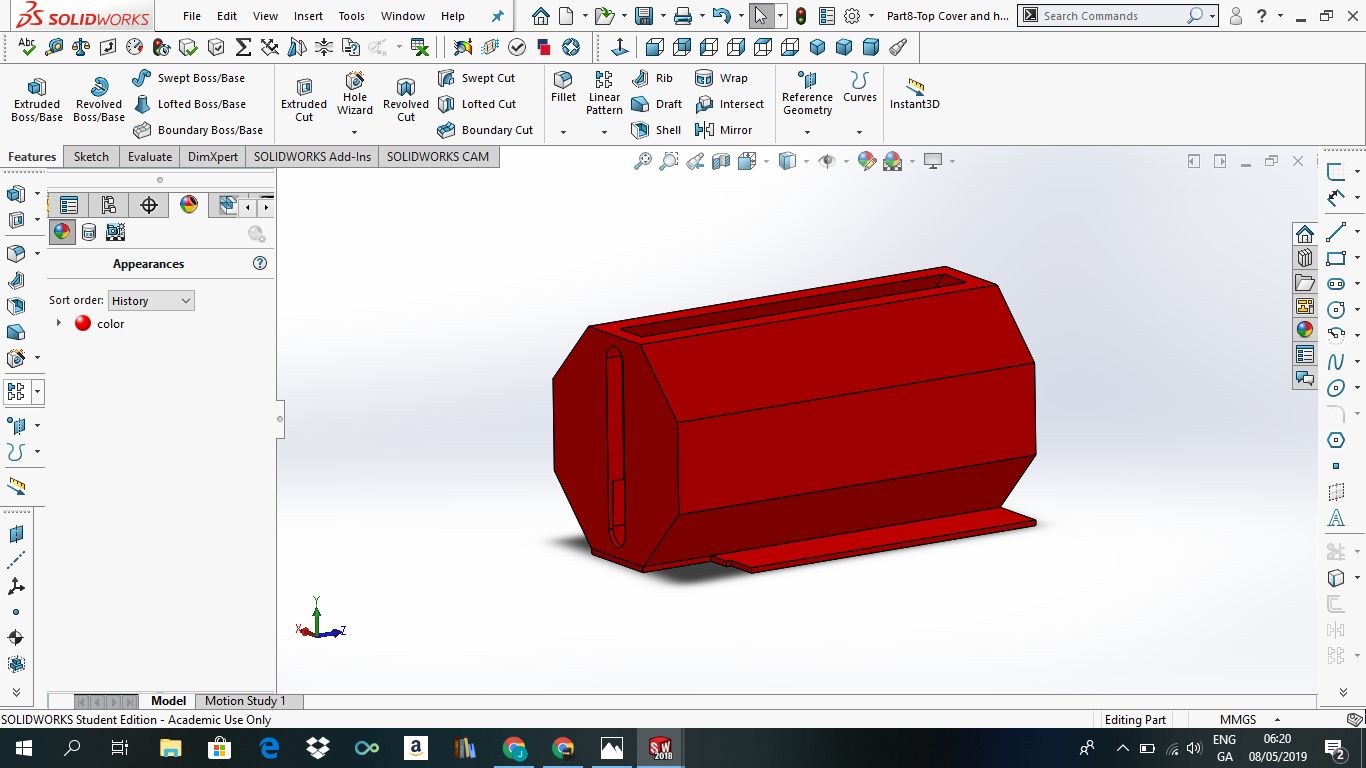Activate the Linear Pattern tool
The height and width of the screenshot is (768, 1366).
coord(604,93)
